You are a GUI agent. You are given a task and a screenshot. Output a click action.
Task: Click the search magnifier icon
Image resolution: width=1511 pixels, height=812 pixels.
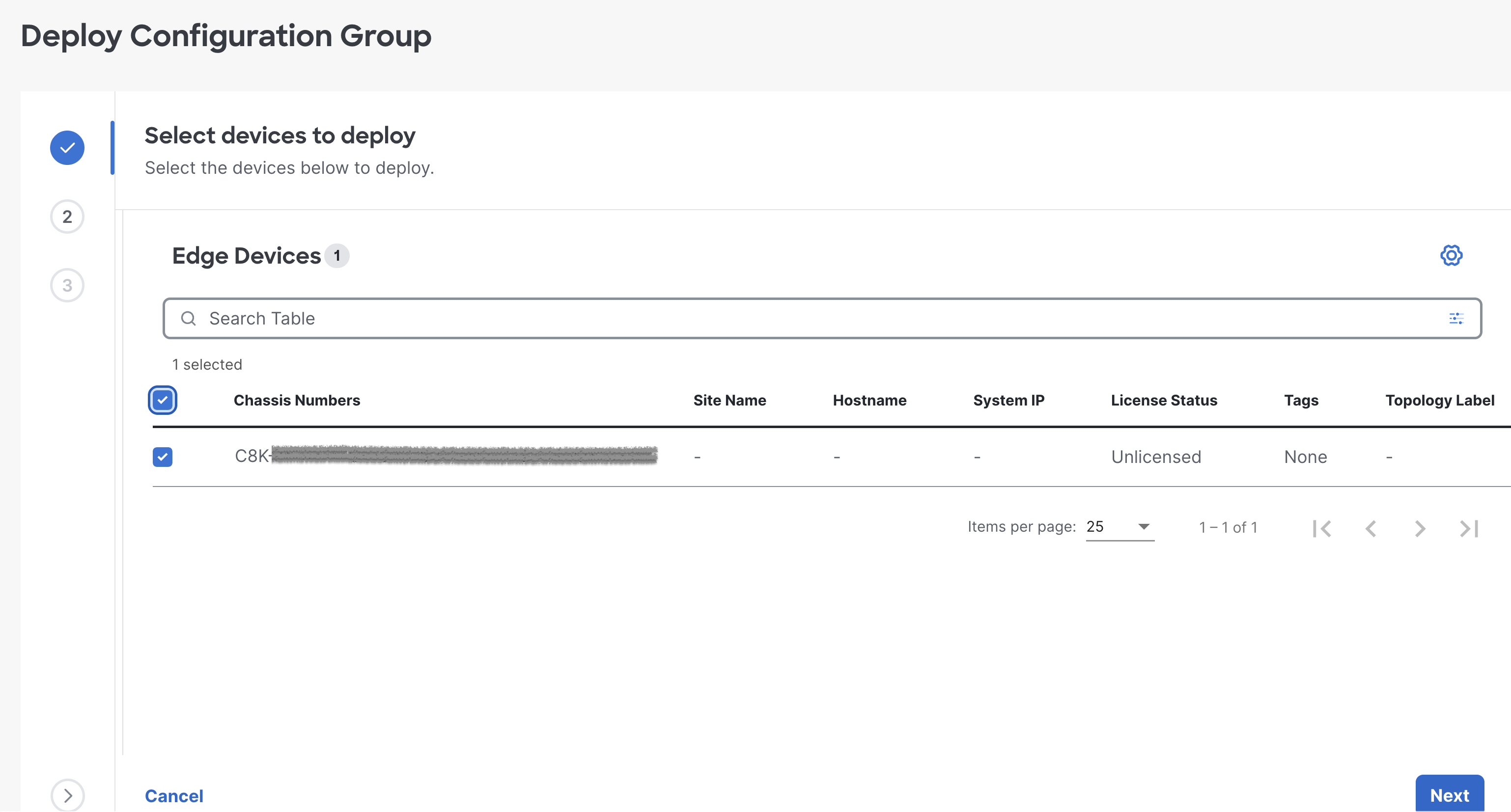(x=189, y=318)
